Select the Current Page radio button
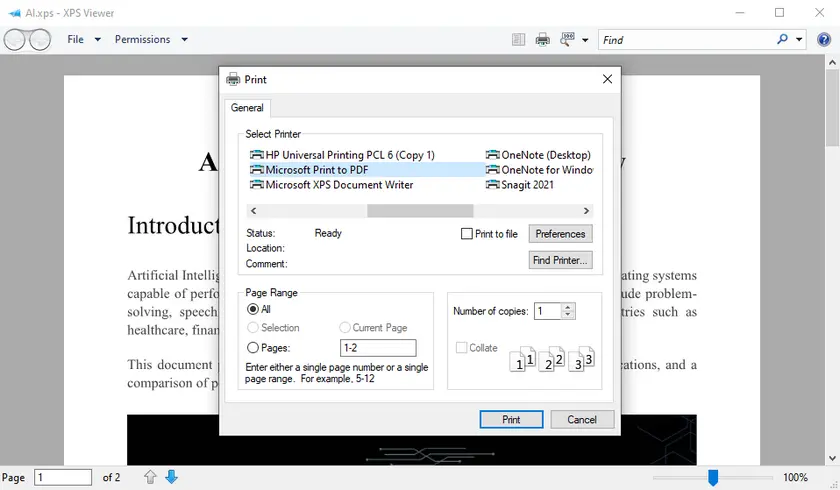The image size is (840, 490). pos(344,327)
